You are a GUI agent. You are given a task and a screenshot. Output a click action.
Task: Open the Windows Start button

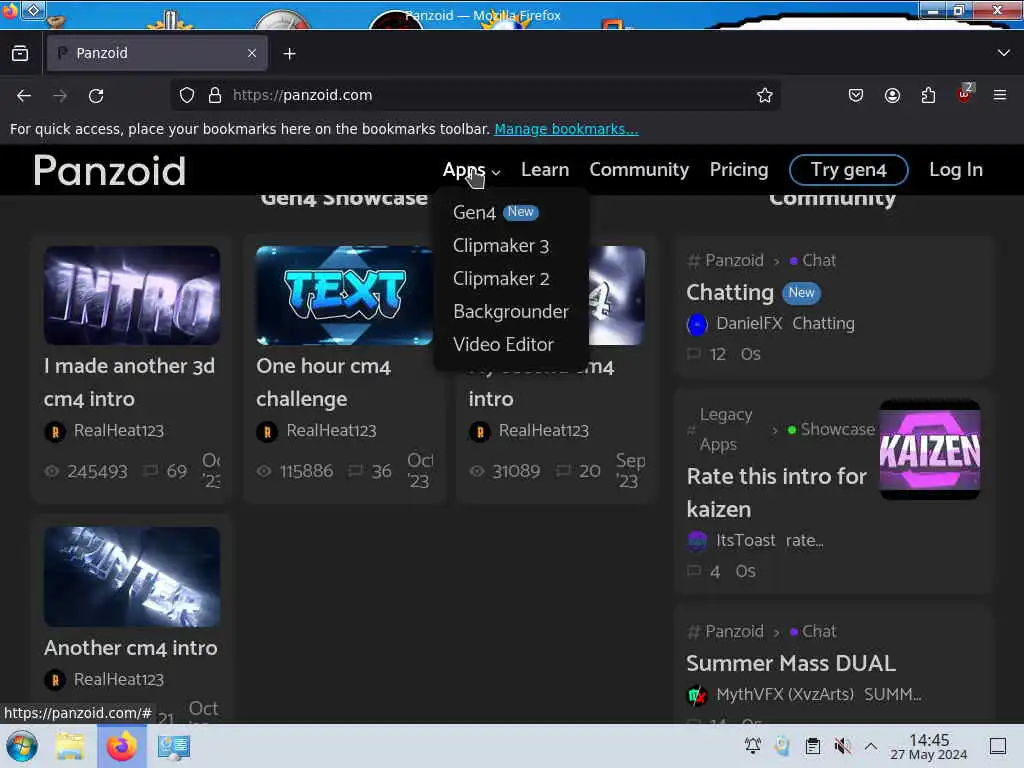coord(22,746)
